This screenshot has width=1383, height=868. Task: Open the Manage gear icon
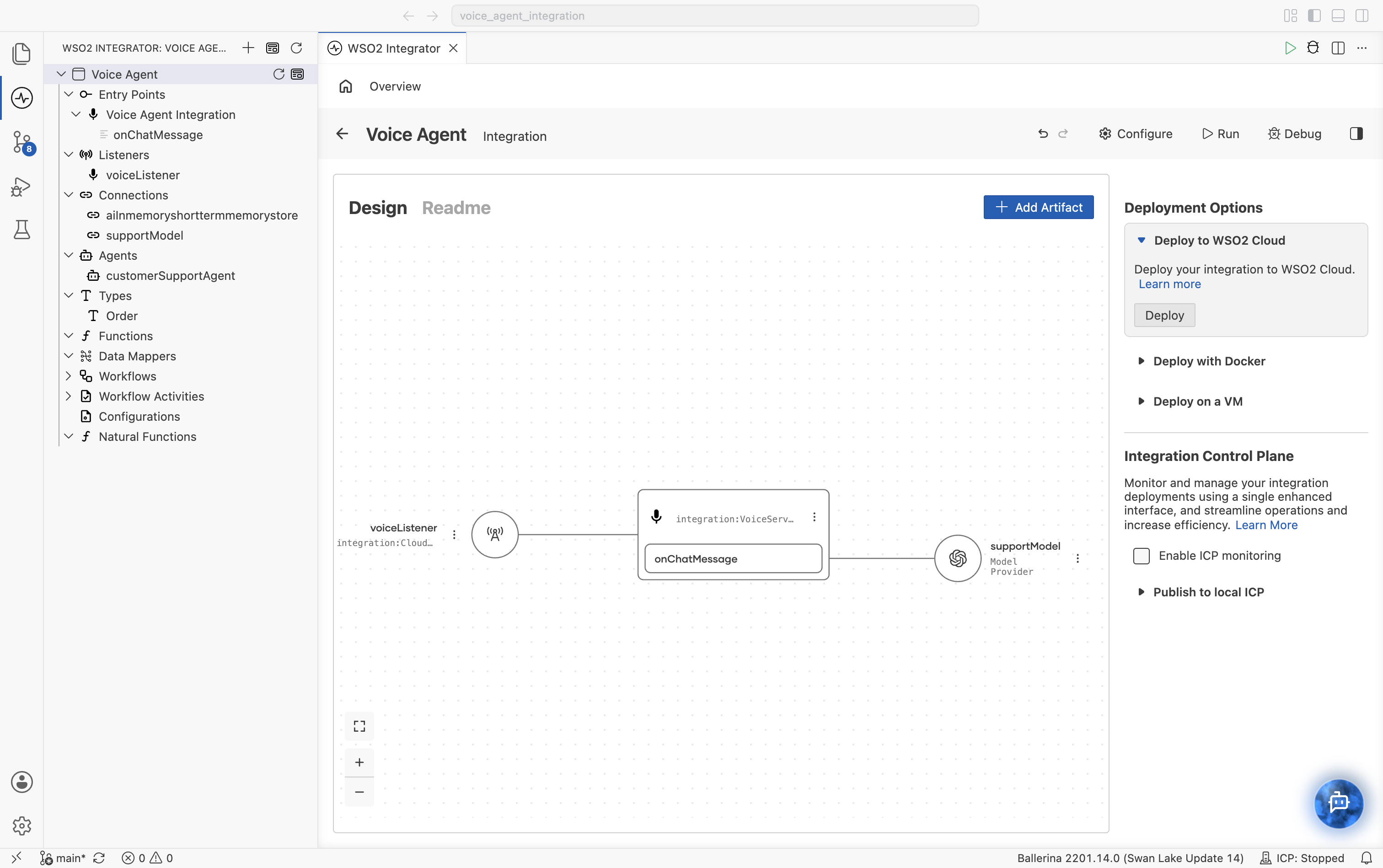pyautogui.click(x=21, y=826)
